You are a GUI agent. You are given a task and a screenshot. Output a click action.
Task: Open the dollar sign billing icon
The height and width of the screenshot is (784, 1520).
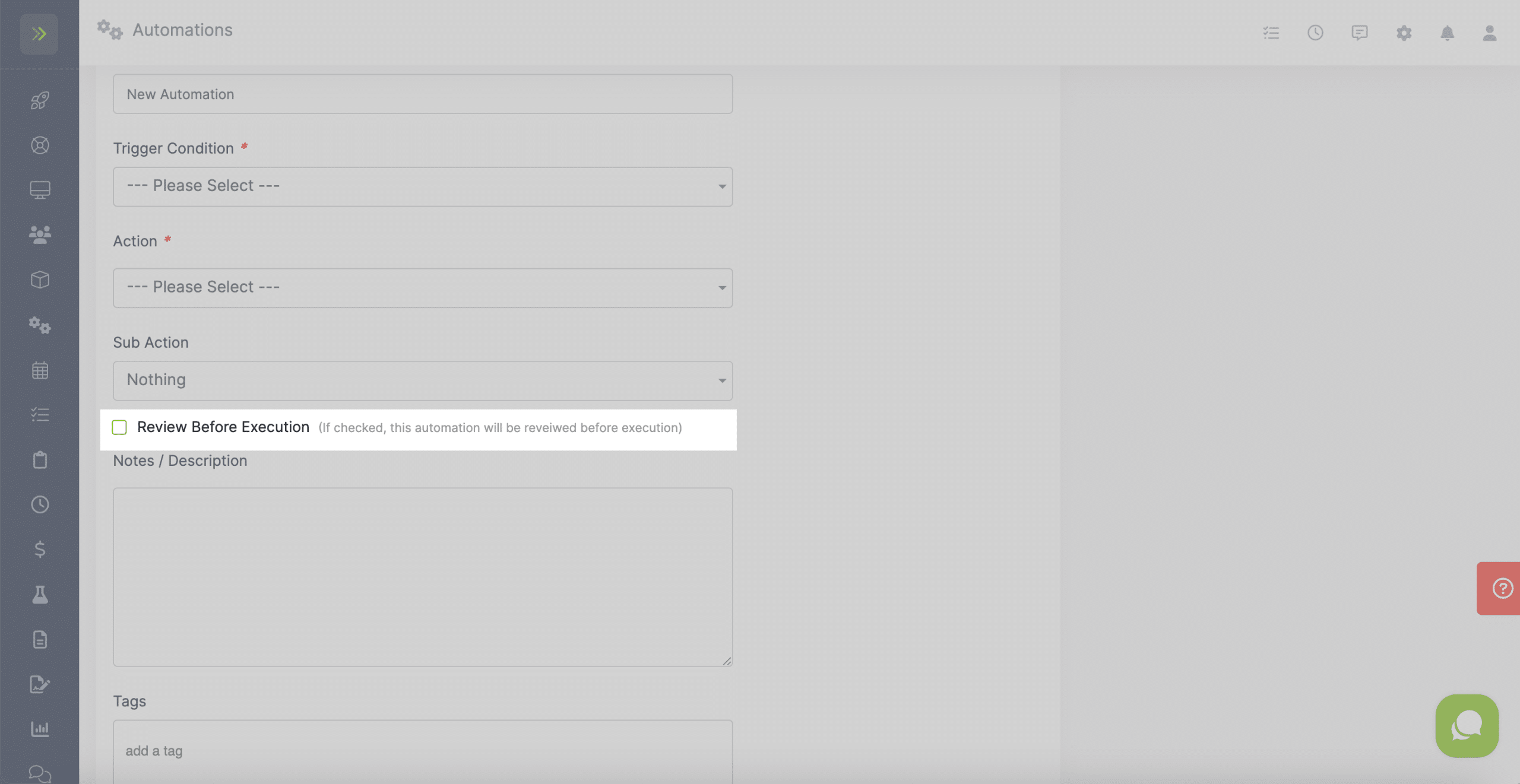coord(40,550)
